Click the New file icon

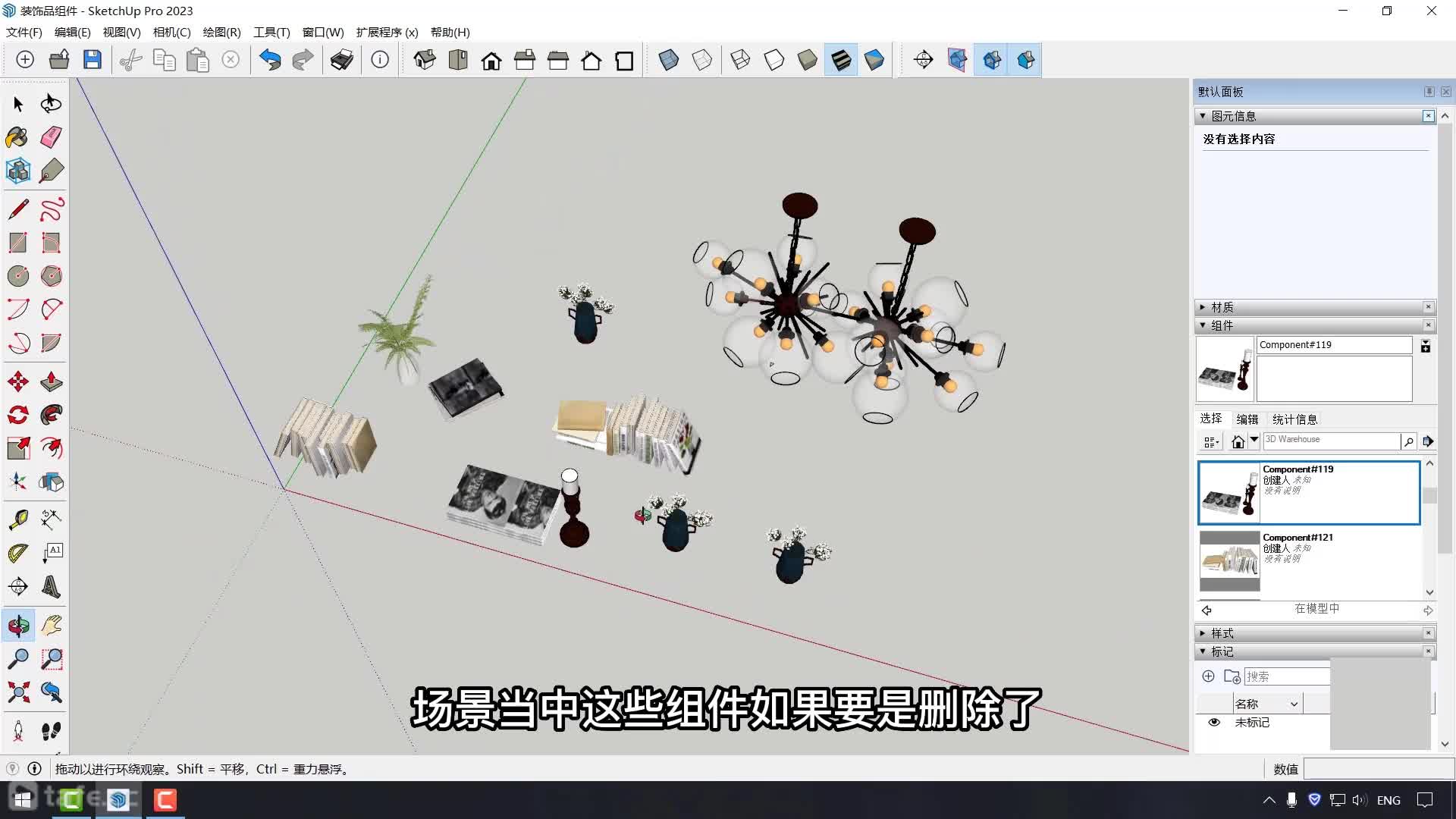click(25, 60)
